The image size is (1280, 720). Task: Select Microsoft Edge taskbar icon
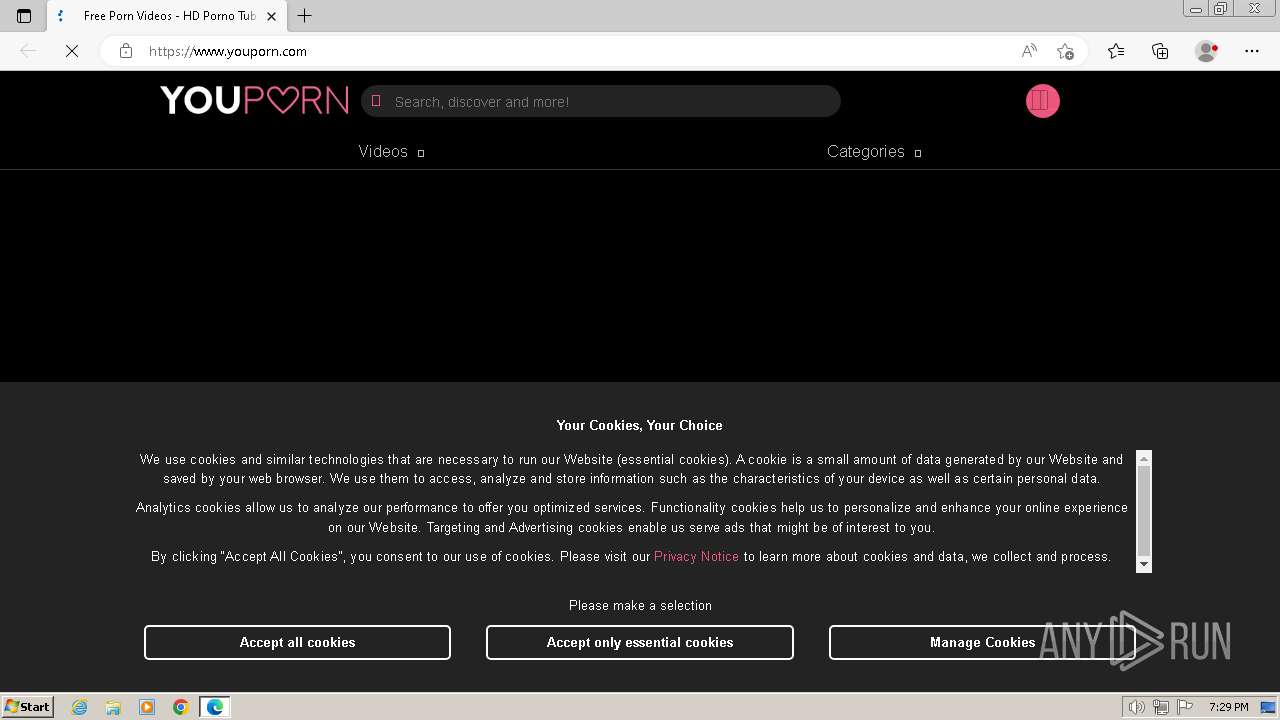pyautogui.click(x=215, y=707)
